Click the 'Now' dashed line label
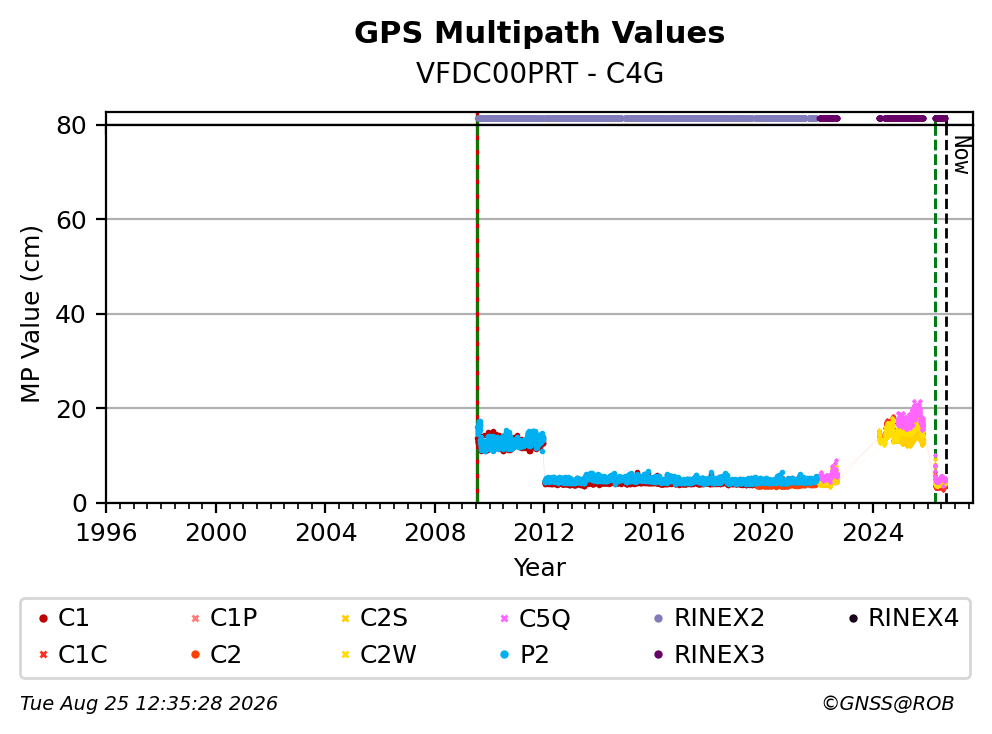This screenshot has width=992, height=734. point(962,156)
